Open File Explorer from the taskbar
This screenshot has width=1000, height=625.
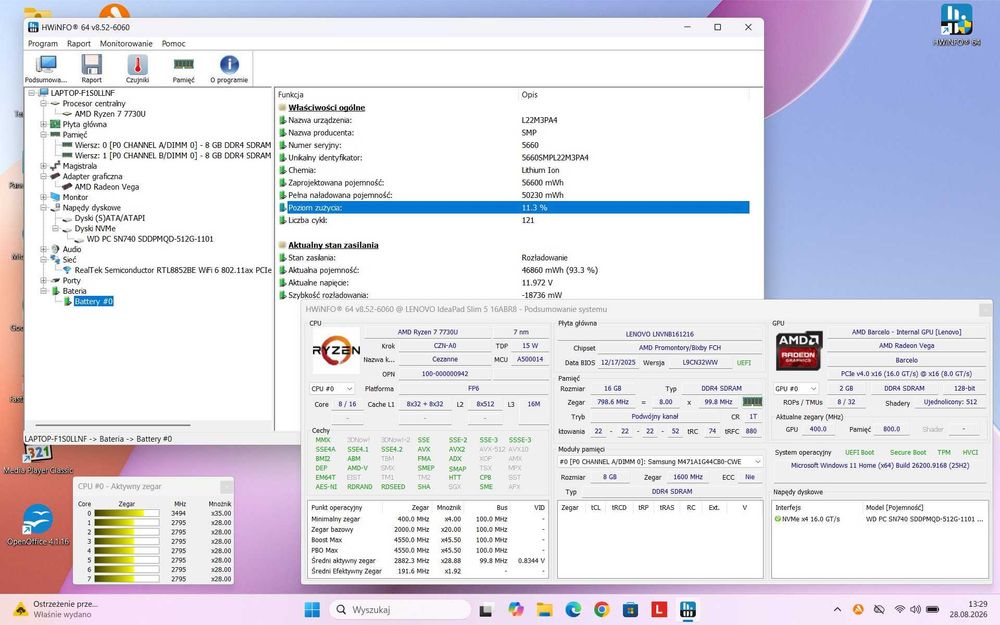click(x=544, y=610)
